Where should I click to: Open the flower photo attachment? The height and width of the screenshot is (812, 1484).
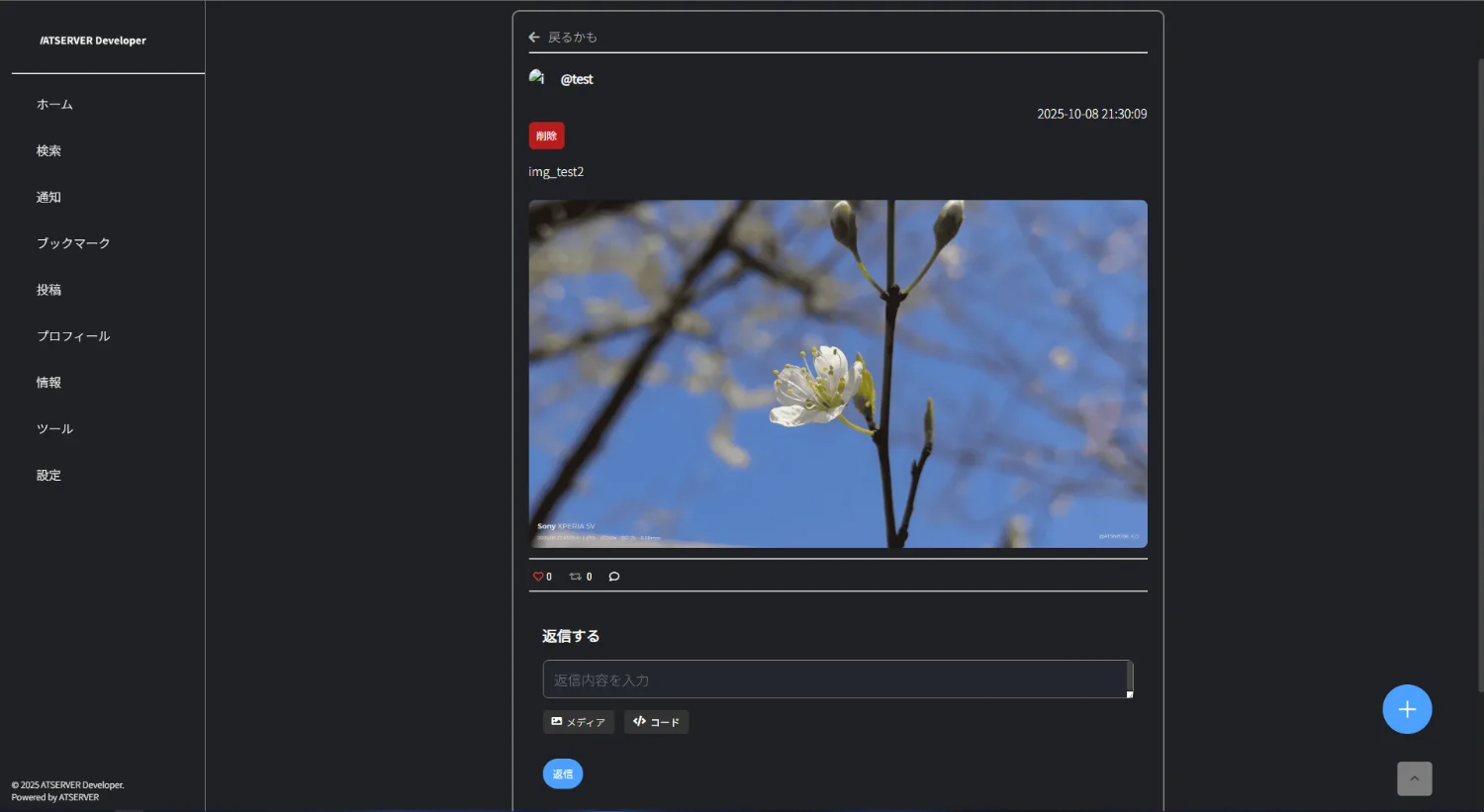coord(838,374)
